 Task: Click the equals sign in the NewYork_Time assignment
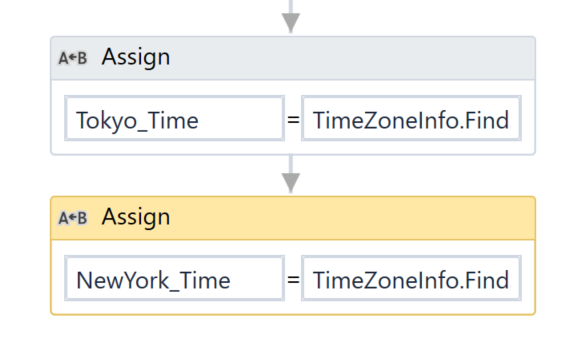[x=293, y=280]
